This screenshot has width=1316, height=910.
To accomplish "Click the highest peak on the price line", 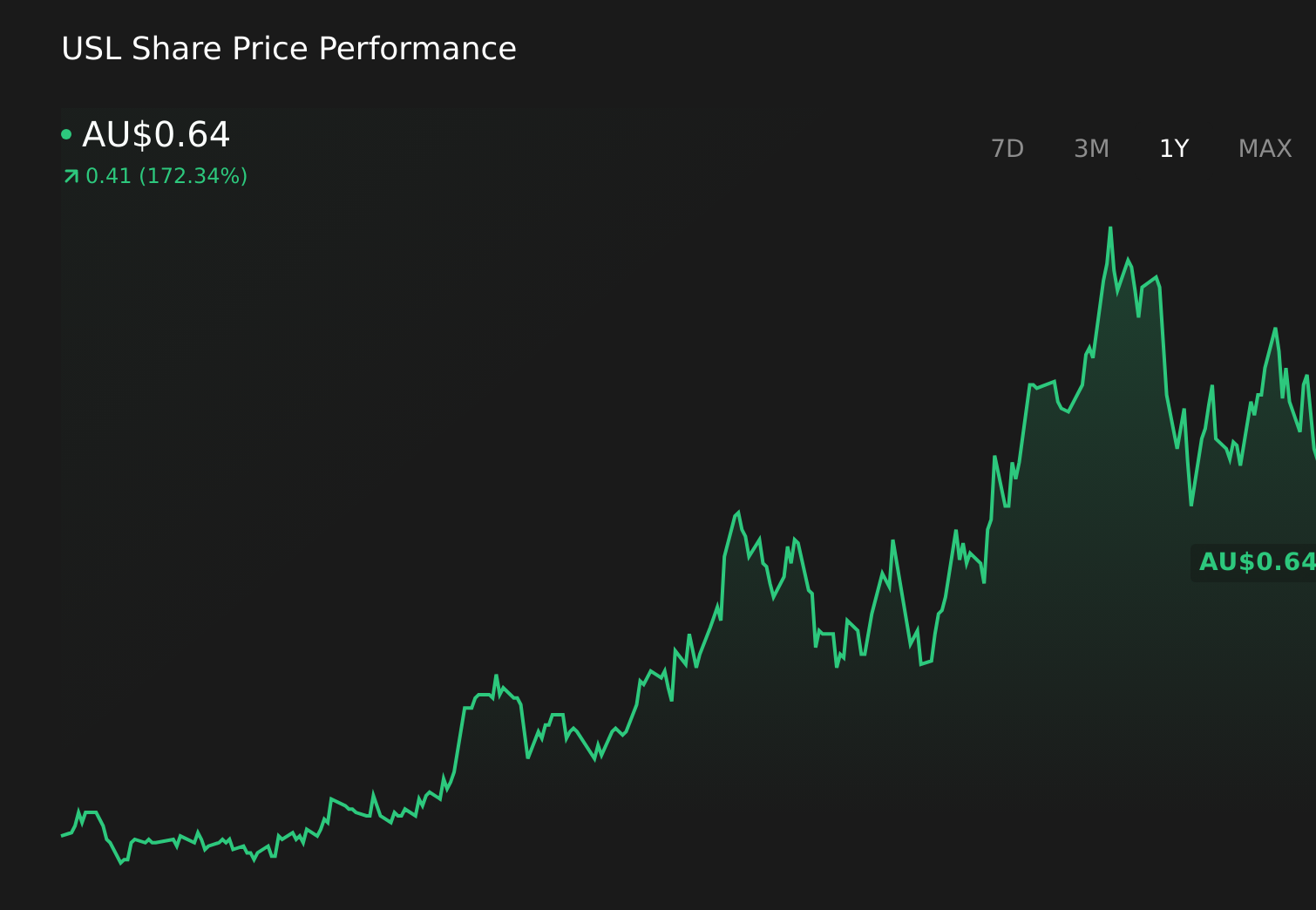I will point(1110,228).
